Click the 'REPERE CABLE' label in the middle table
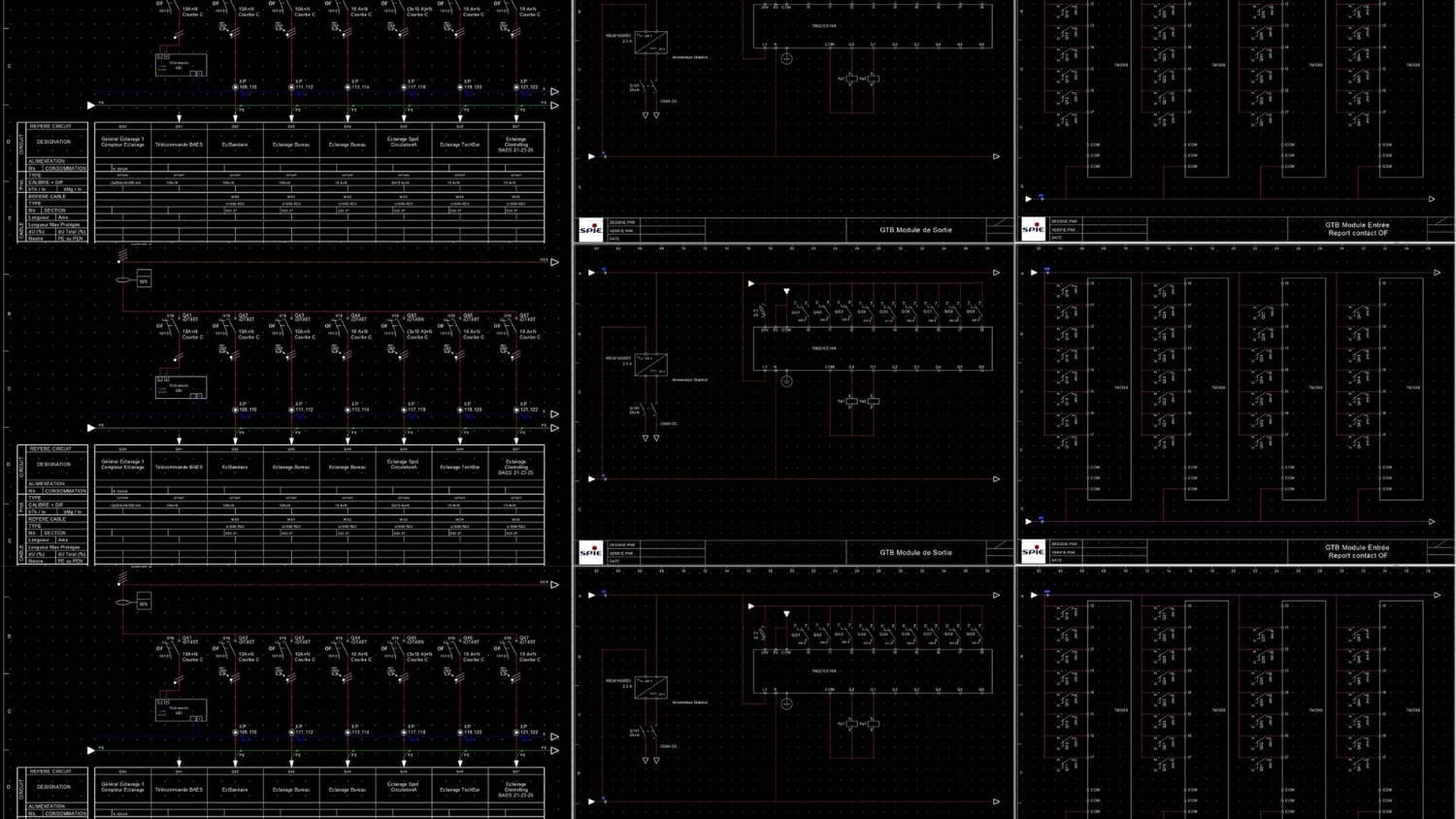Image resolution: width=1456 pixels, height=819 pixels. tap(48, 519)
